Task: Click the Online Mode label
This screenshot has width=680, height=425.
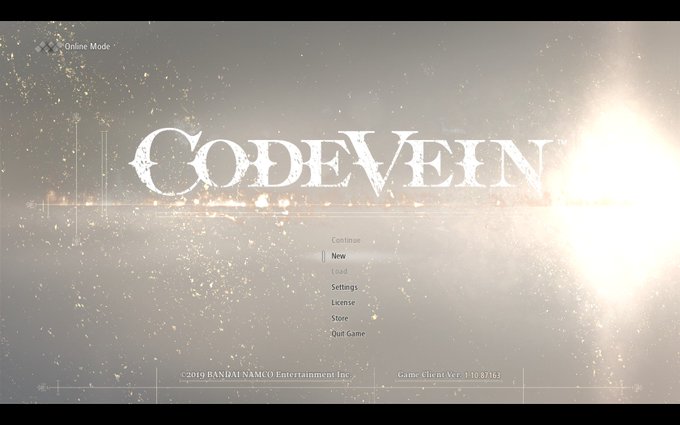Action: coord(88,46)
